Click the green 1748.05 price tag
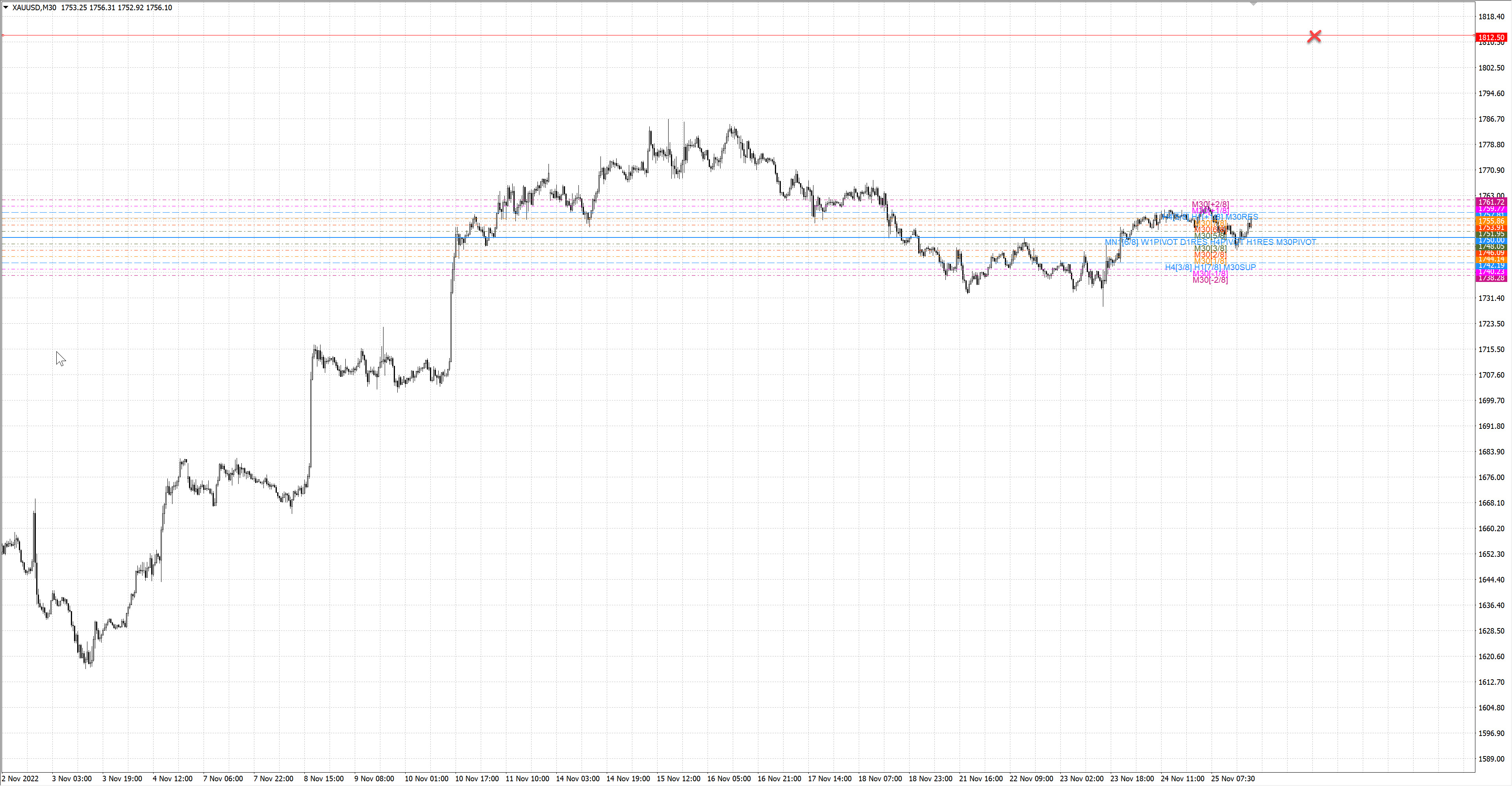The height and width of the screenshot is (786, 1512). (1491, 247)
